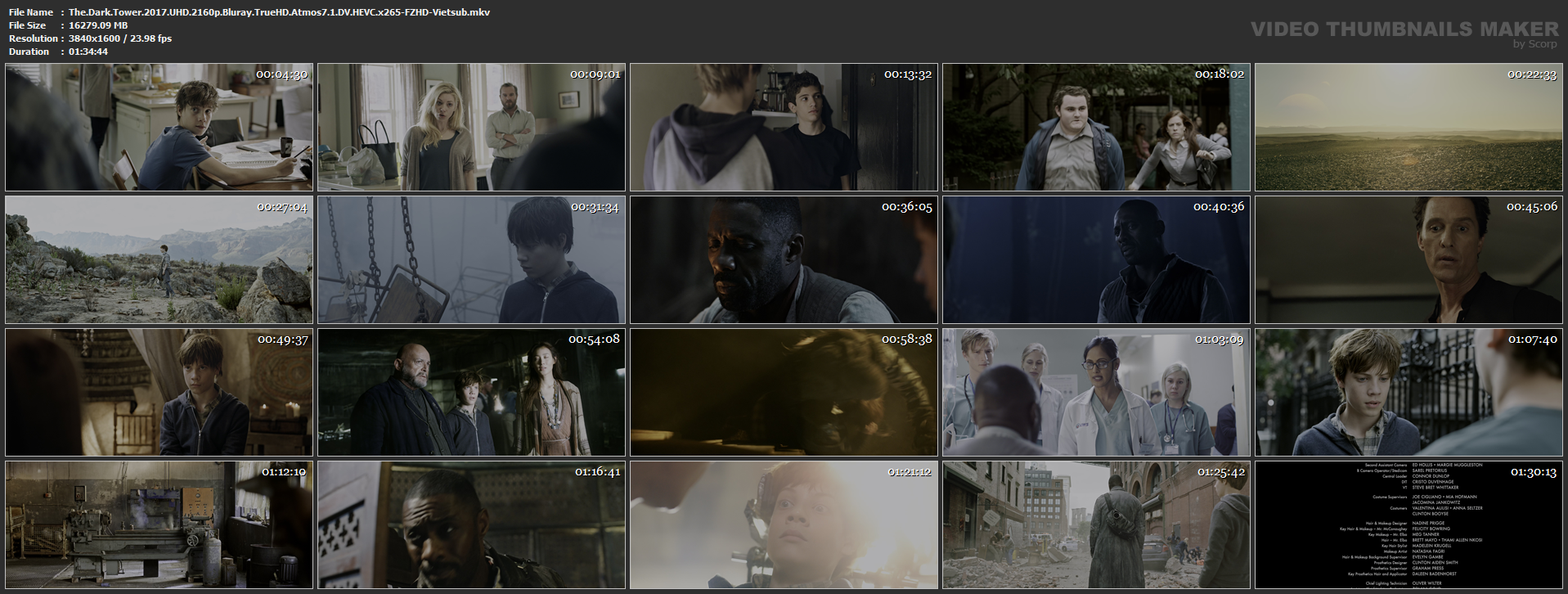Open the credits thumbnail at 01:30:13

[1409, 524]
